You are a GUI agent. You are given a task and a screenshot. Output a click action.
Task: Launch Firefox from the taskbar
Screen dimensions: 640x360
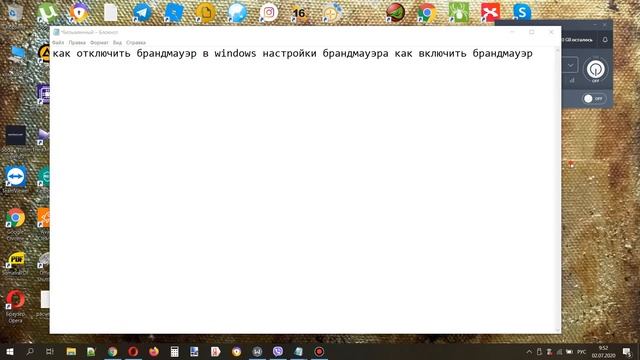pos(154,351)
